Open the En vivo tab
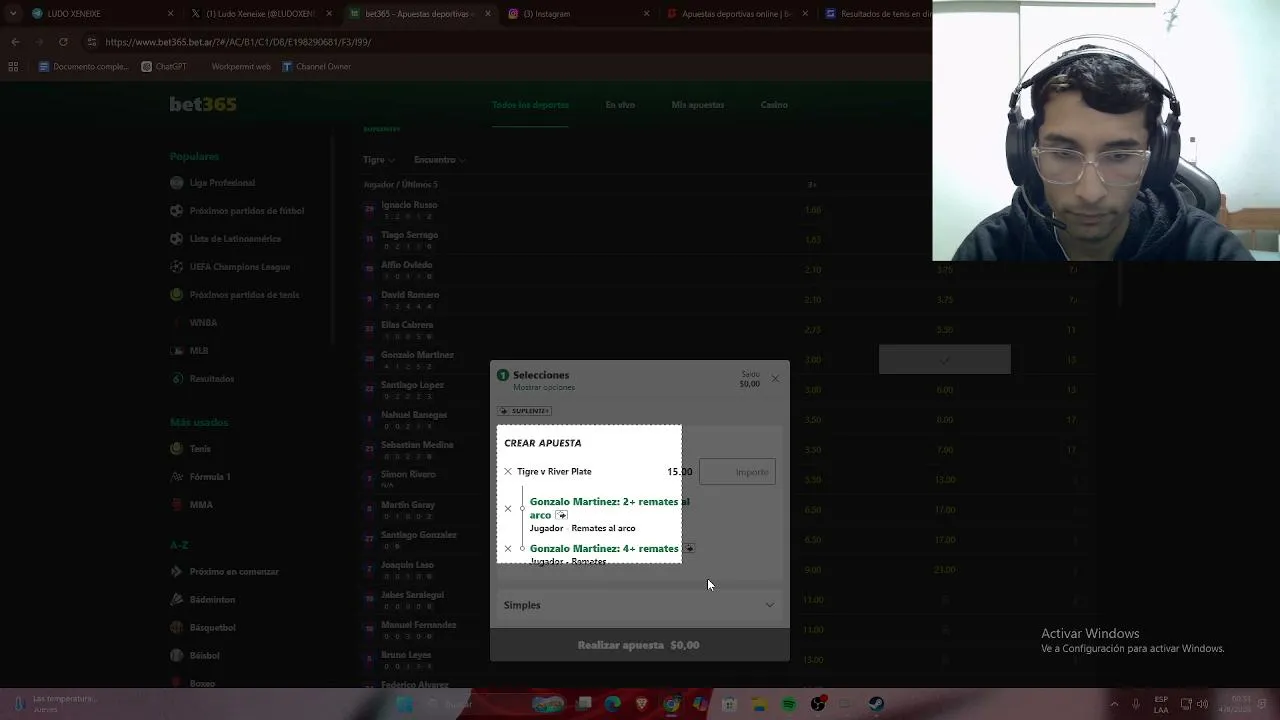The width and height of the screenshot is (1280, 720). point(620,105)
